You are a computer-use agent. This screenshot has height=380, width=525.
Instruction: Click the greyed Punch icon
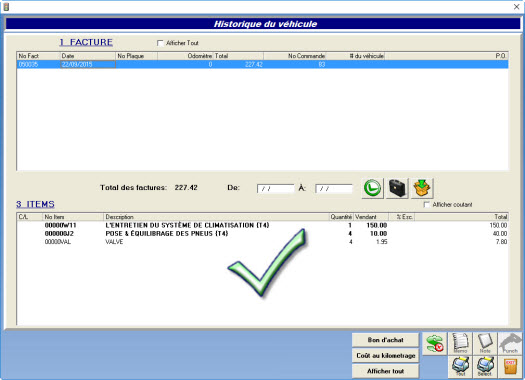pyautogui.click(x=510, y=344)
